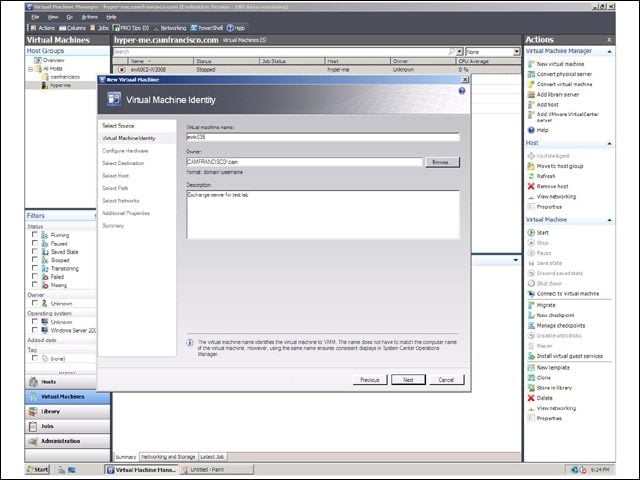Switch to Networking and Storage tab
Screen dimensions: 640x480
click(x=169, y=457)
